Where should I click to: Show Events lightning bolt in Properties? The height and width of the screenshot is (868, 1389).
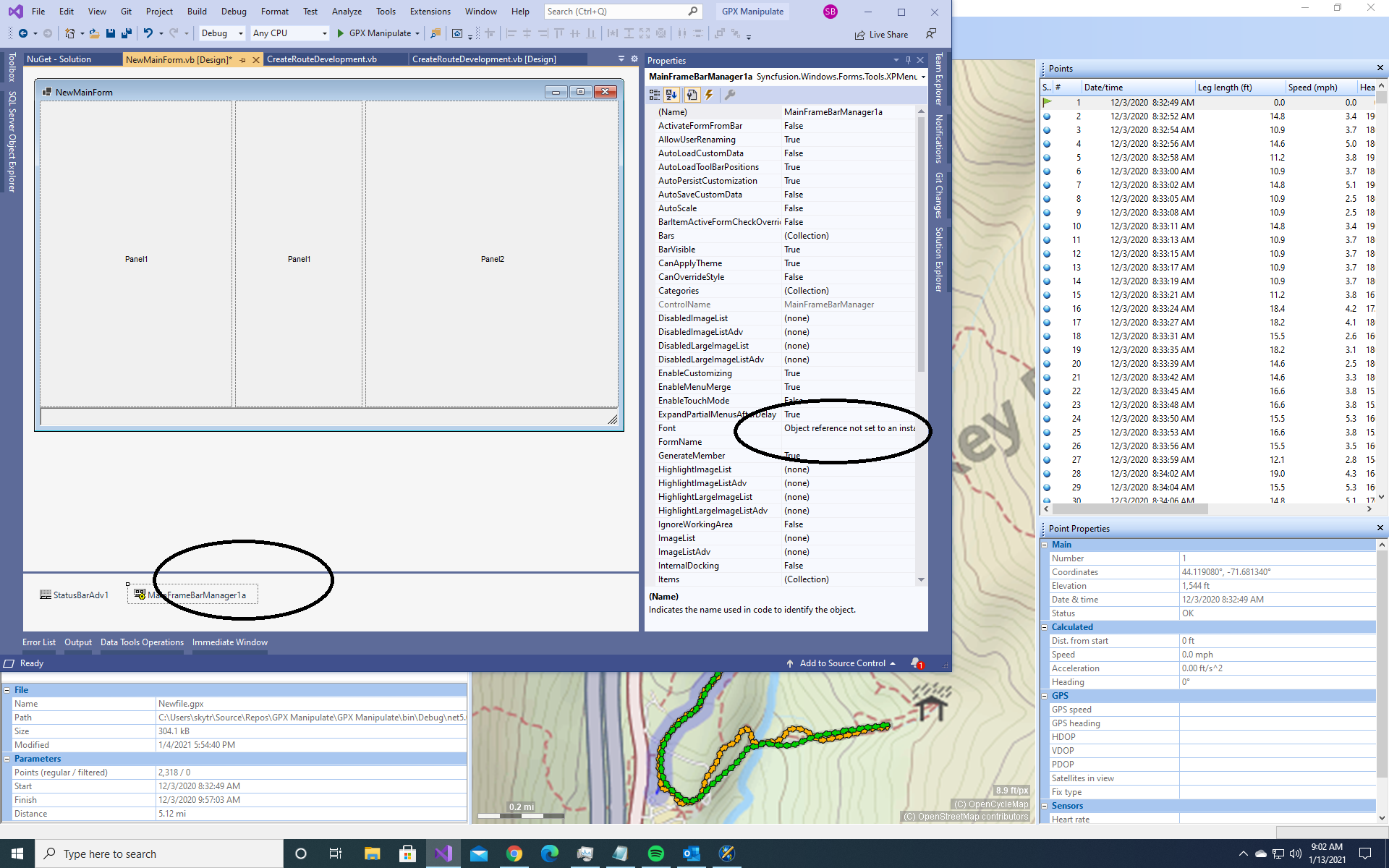(x=710, y=95)
